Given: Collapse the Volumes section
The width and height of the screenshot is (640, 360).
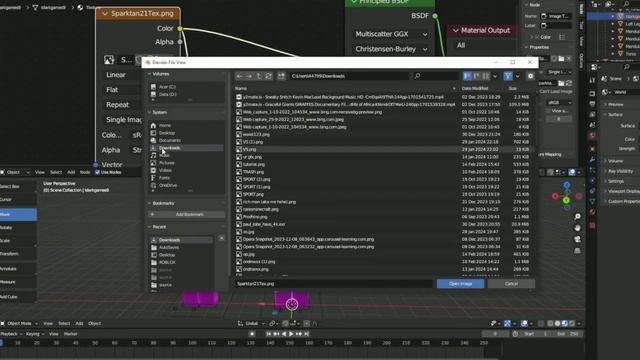Looking at the screenshot, I should 149,74.
